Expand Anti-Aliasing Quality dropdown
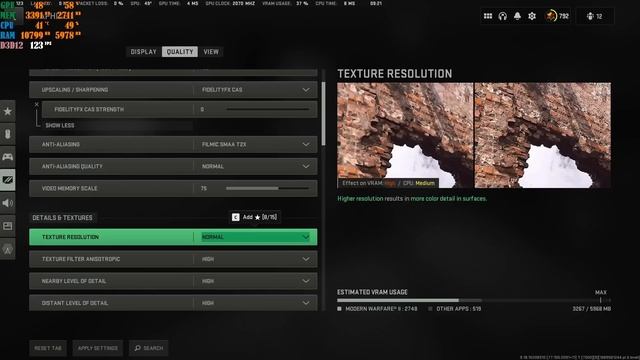The height and width of the screenshot is (360, 640). pyautogui.click(x=173, y=167)
